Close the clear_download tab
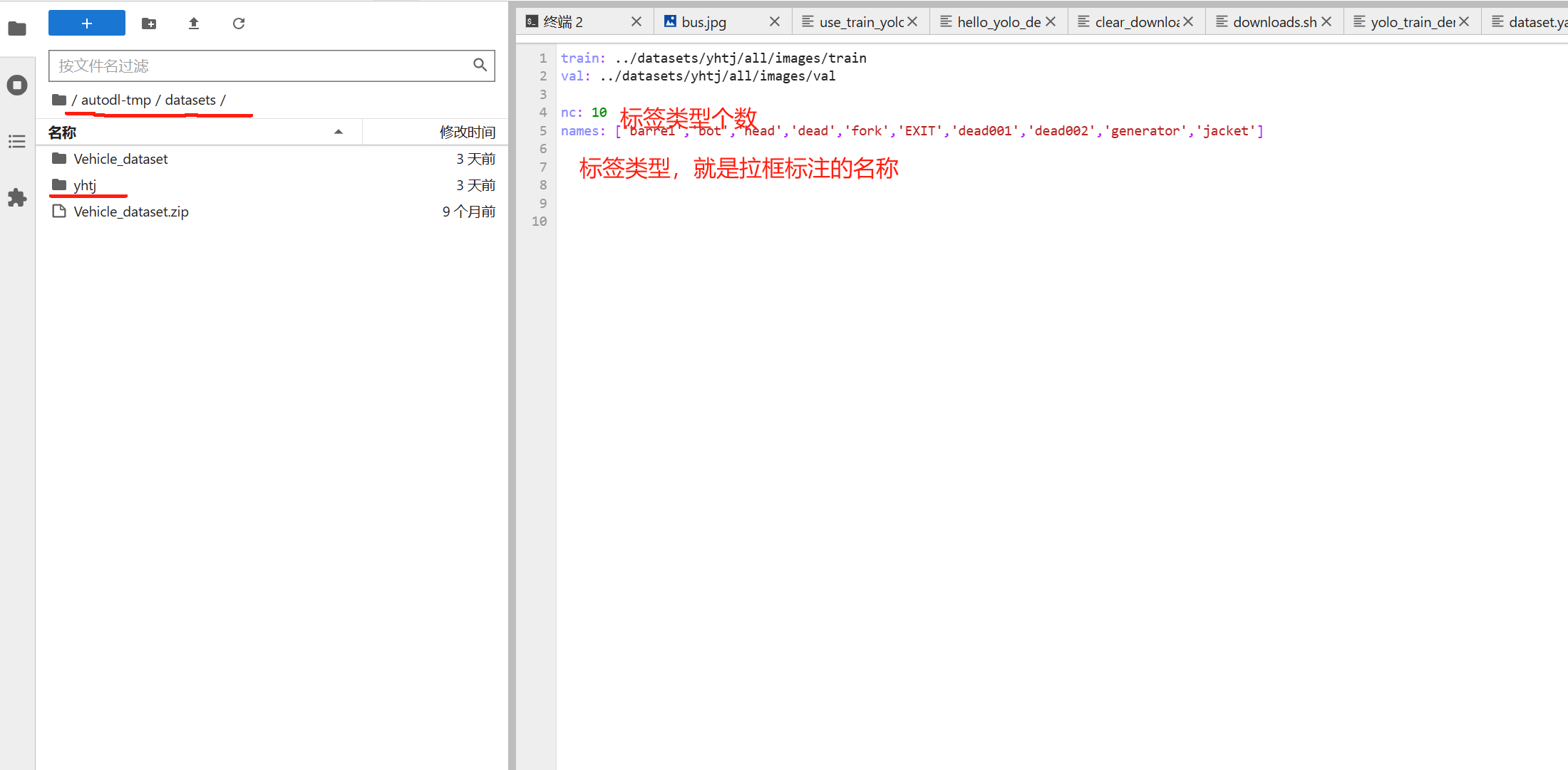The width and height of the screenshot is (1568, 770). [1188, 22]
